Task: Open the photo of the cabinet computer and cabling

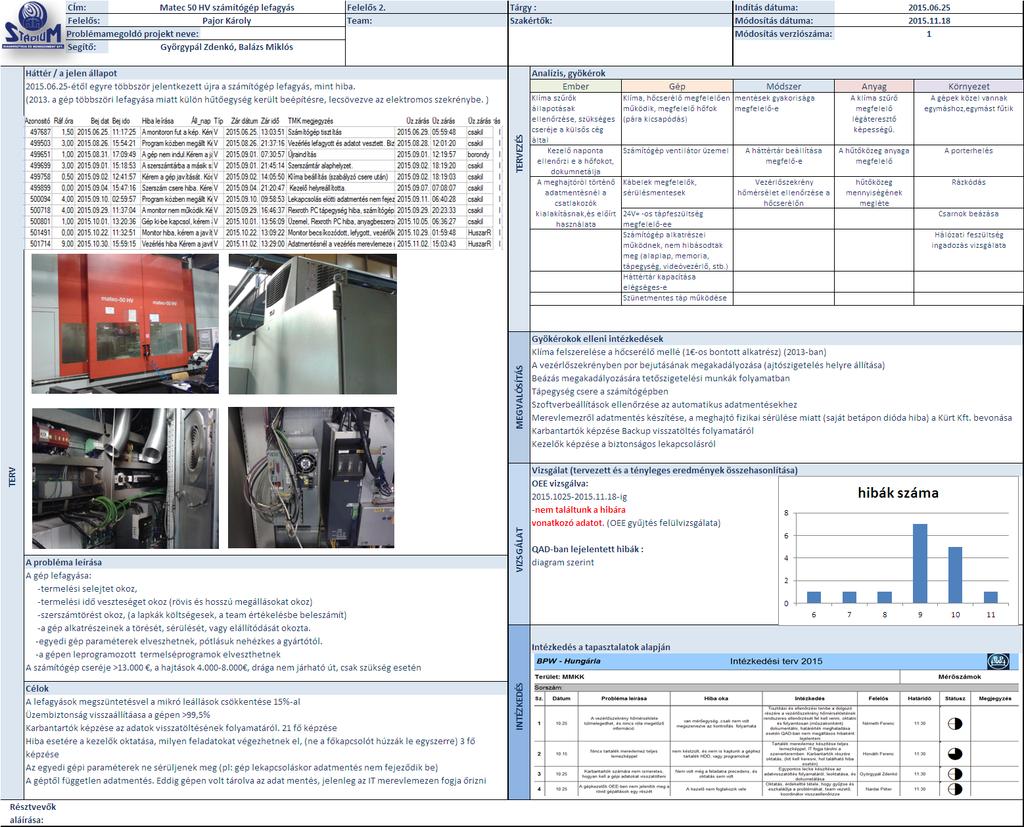Action: 311,478
